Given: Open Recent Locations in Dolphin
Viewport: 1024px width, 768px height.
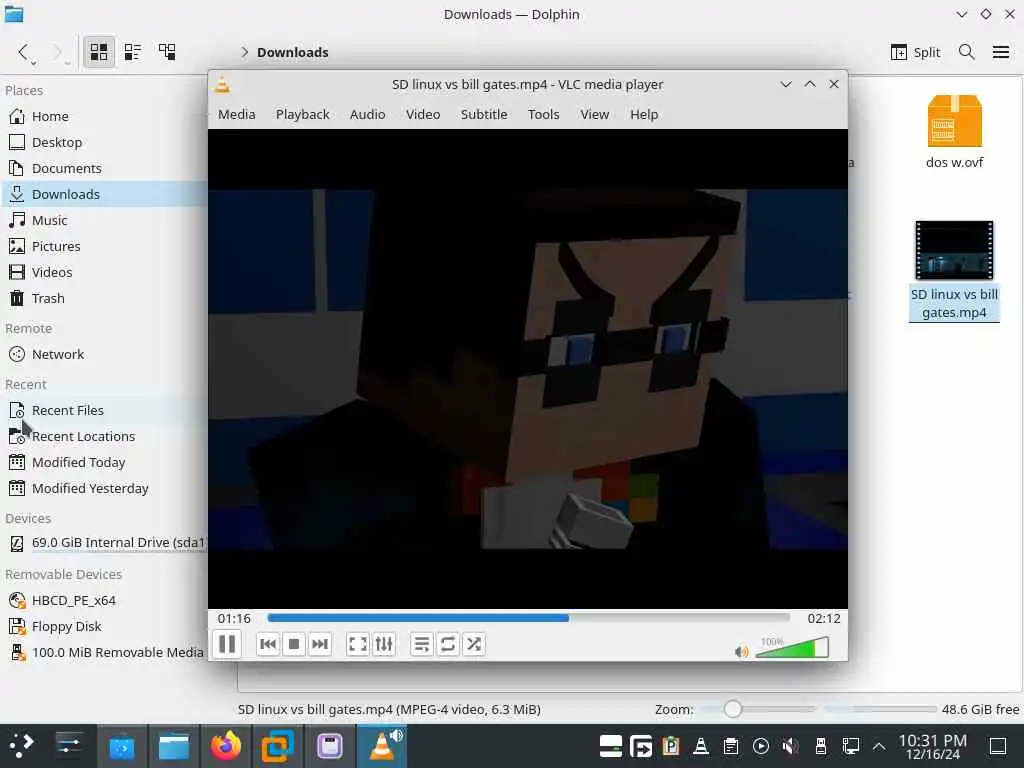Looking at the screenshot, I should point(104,436).
